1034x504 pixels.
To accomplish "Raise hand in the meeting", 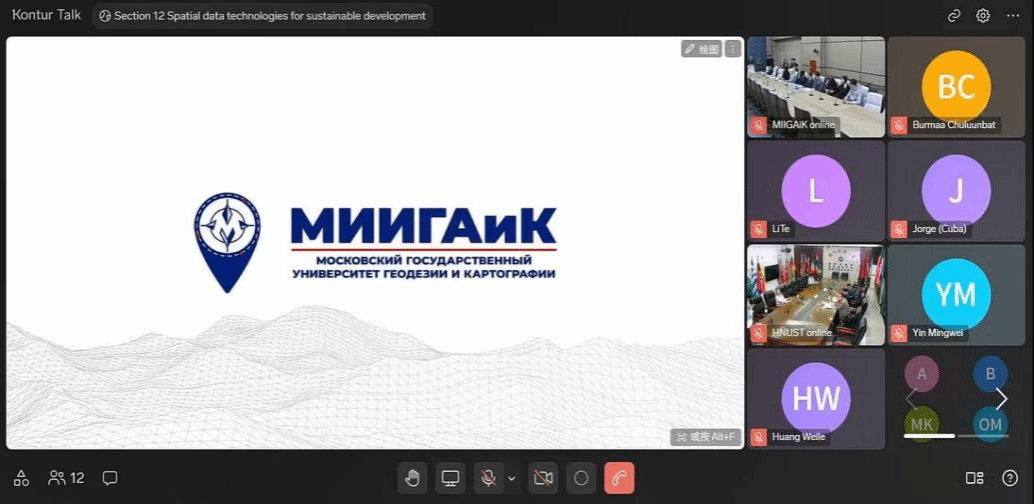I will (411, 478).
